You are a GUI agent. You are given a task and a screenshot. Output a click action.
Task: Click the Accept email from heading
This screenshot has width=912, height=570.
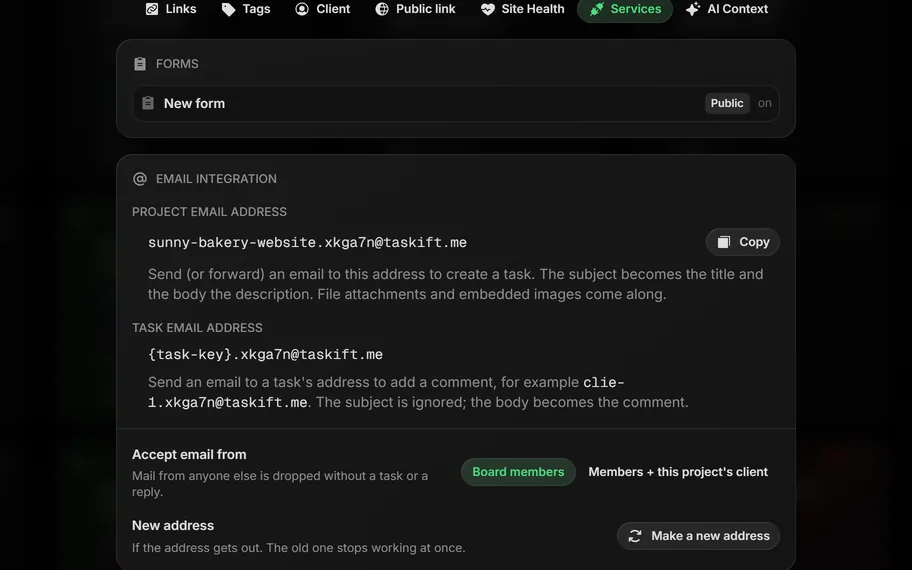pyautogui.click(x=189, y=454)
